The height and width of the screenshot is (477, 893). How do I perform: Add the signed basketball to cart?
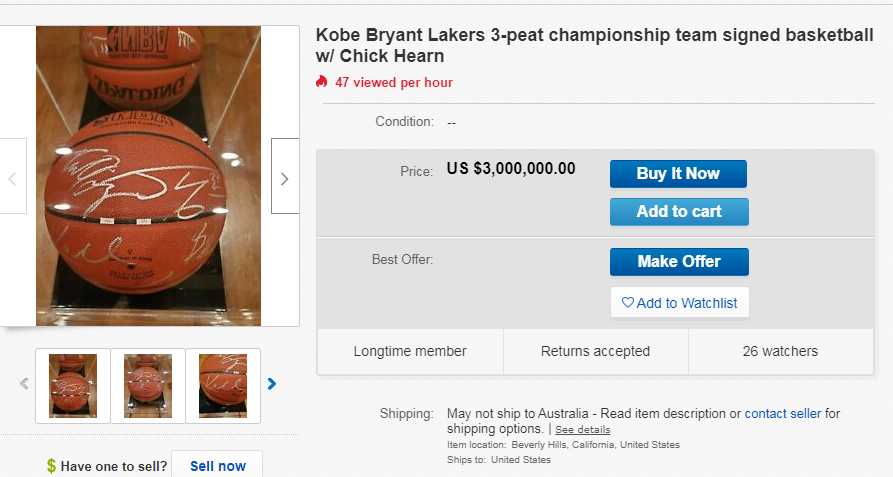coord(679,211)
